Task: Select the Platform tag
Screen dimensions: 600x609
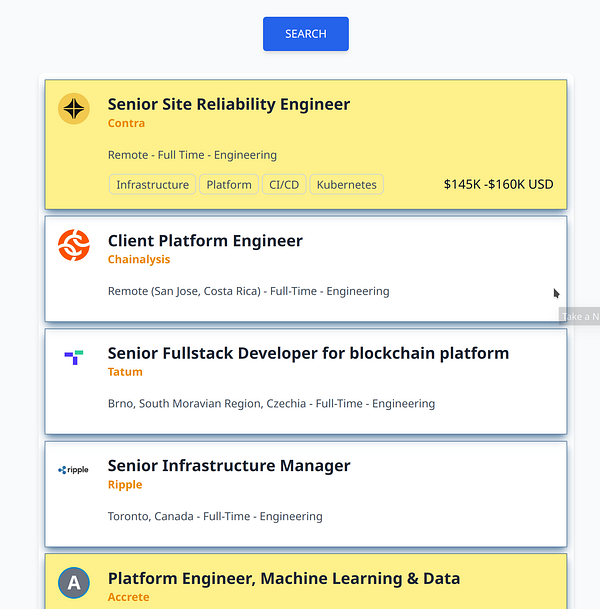Action: point(229,185)
